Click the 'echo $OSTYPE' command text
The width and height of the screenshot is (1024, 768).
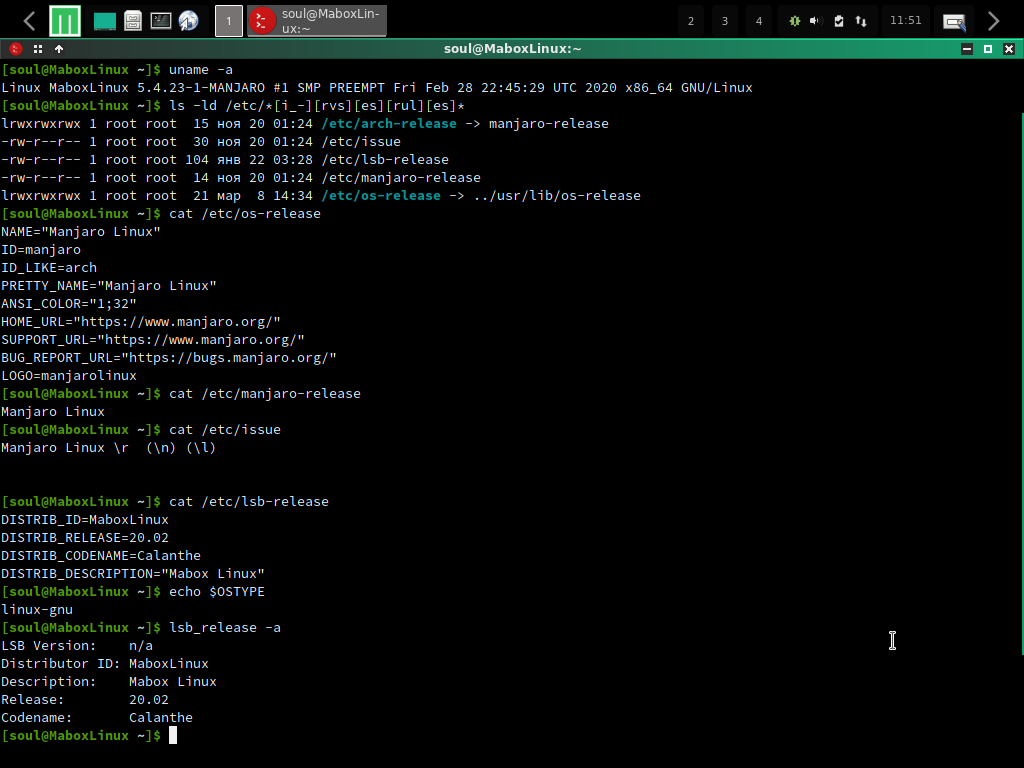[217, 592]
